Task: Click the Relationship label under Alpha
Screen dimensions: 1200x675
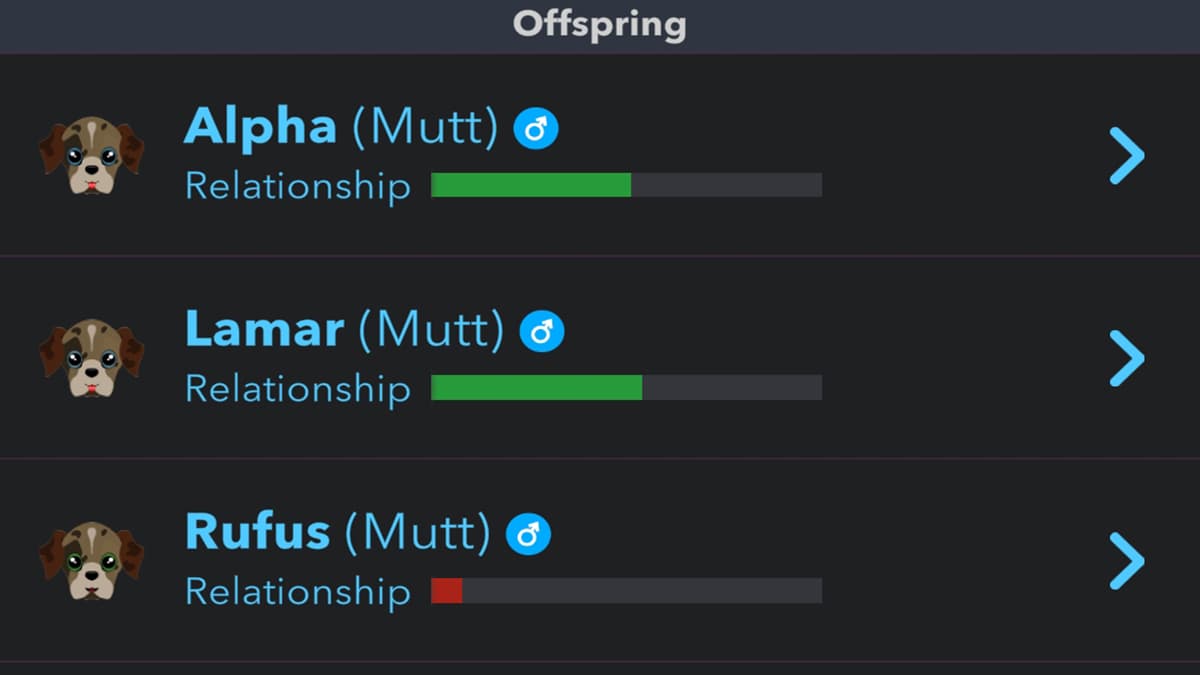Action: pyautogui.click(x=298, y=186)
